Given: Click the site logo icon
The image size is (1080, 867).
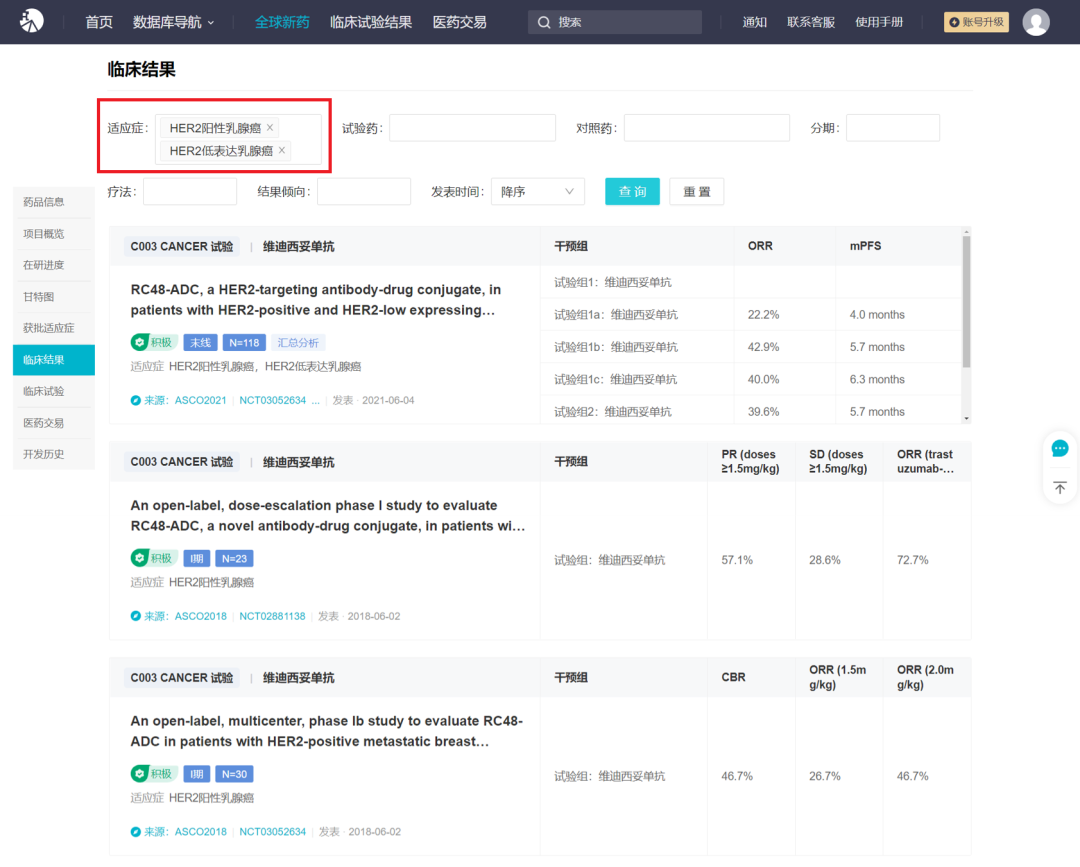Looking at the screenshot, I should 31,21.
